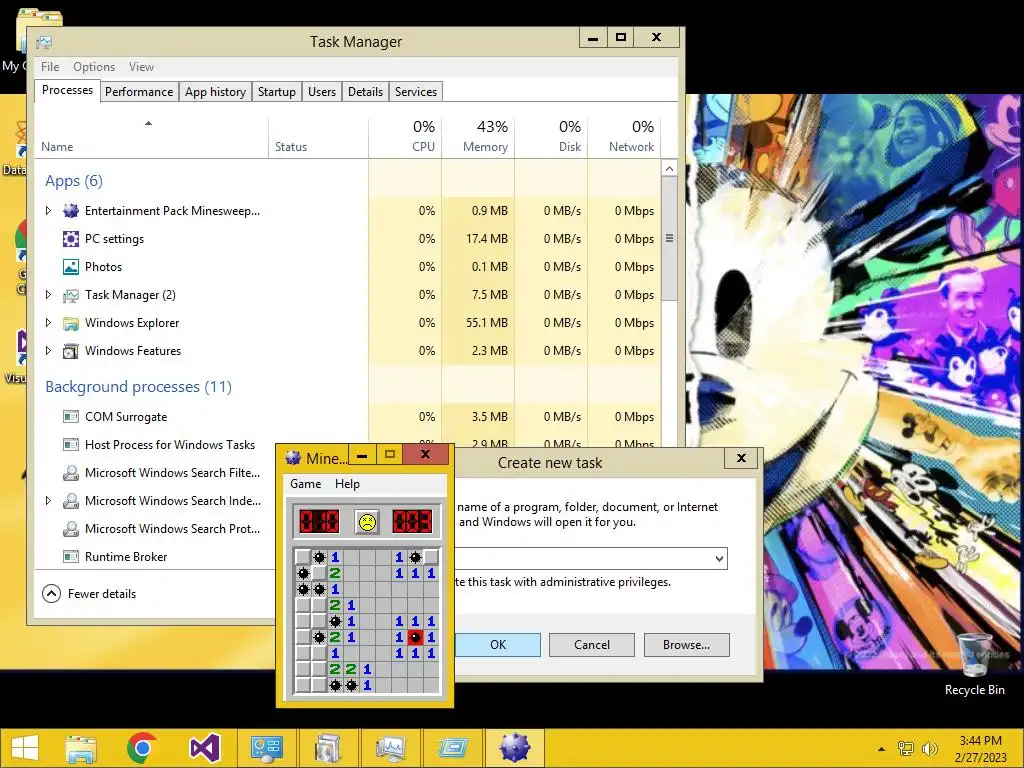Click the Windows Explorer folder icon in the list
The image size is (1024, 768).
(71, 323)
